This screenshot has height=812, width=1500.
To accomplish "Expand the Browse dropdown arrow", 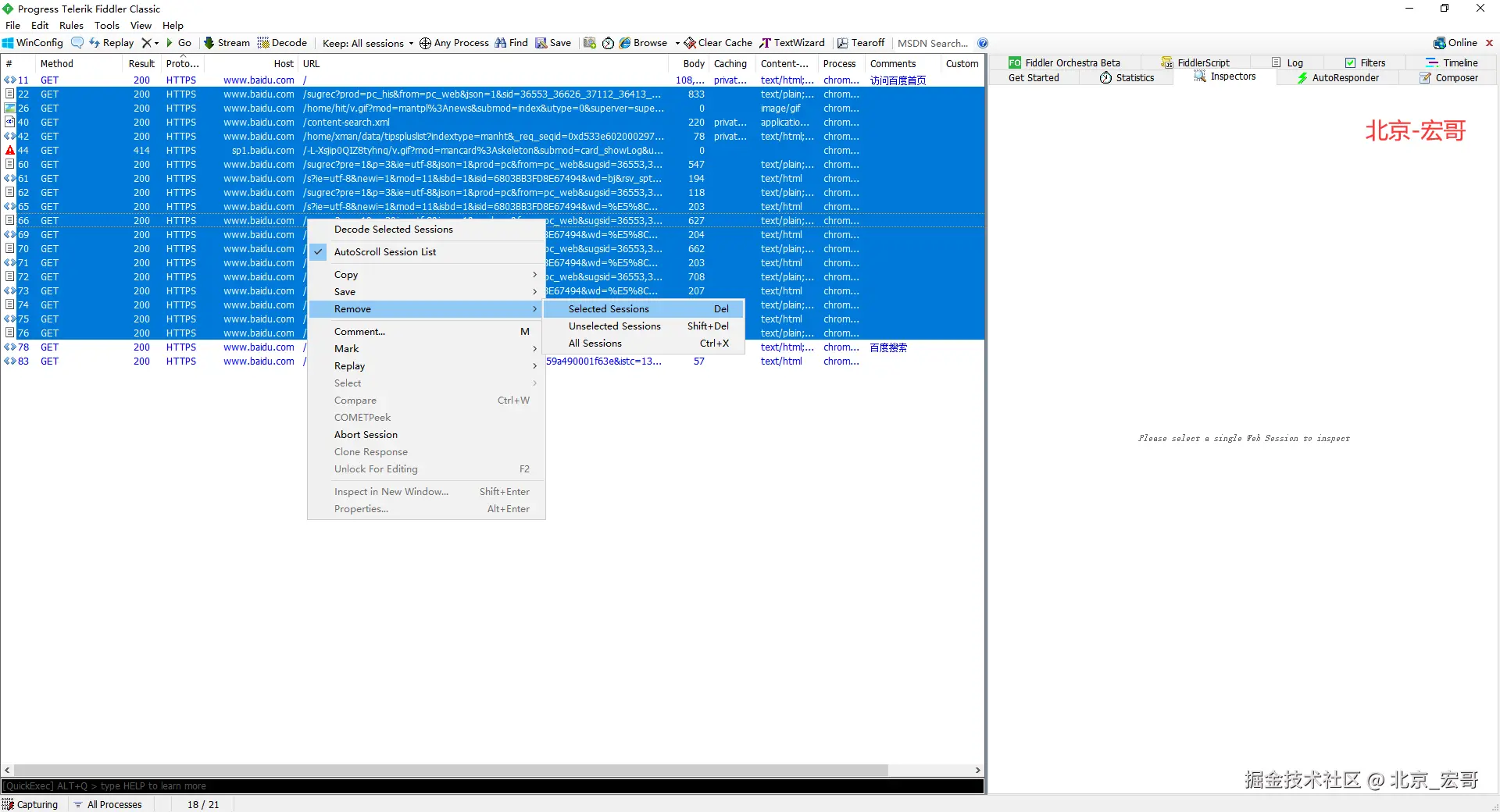I will (x=677, y=43).
